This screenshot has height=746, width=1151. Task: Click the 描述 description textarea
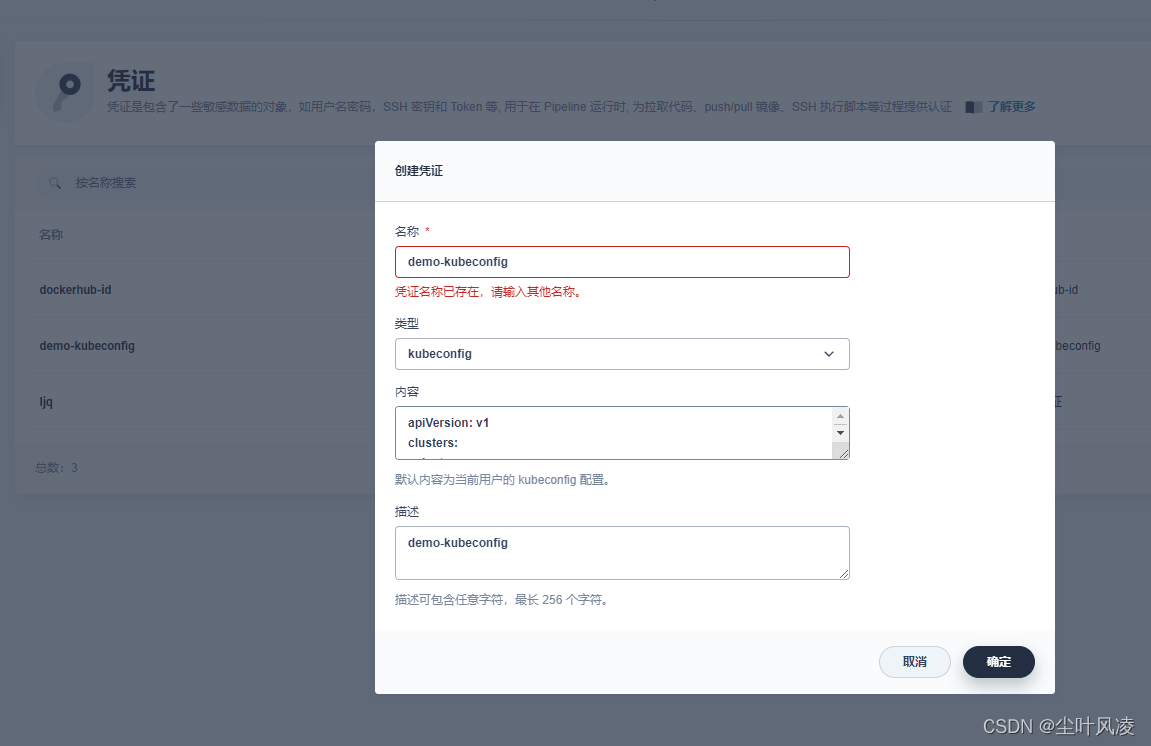click(622, 553)
